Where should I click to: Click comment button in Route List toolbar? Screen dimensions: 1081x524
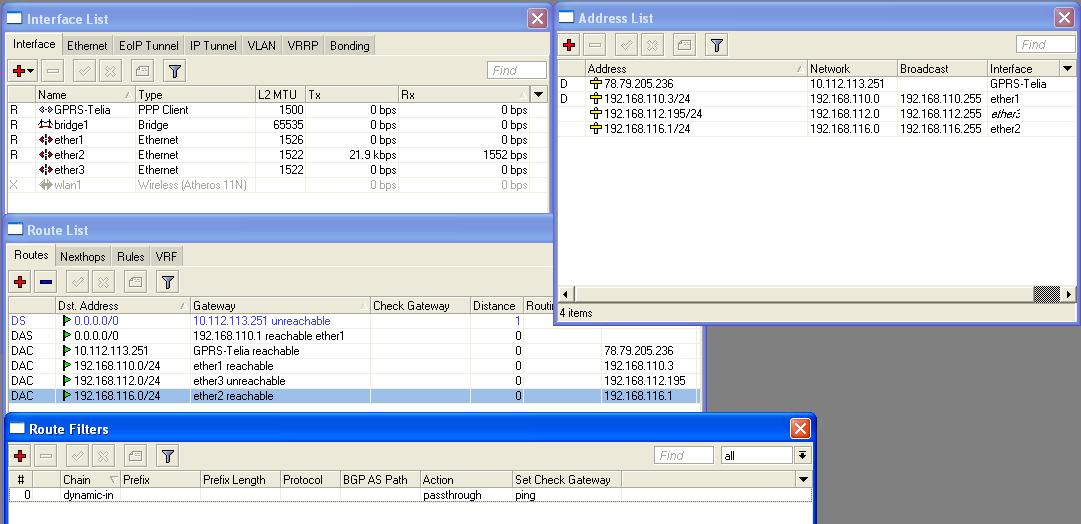click(135, 281)
